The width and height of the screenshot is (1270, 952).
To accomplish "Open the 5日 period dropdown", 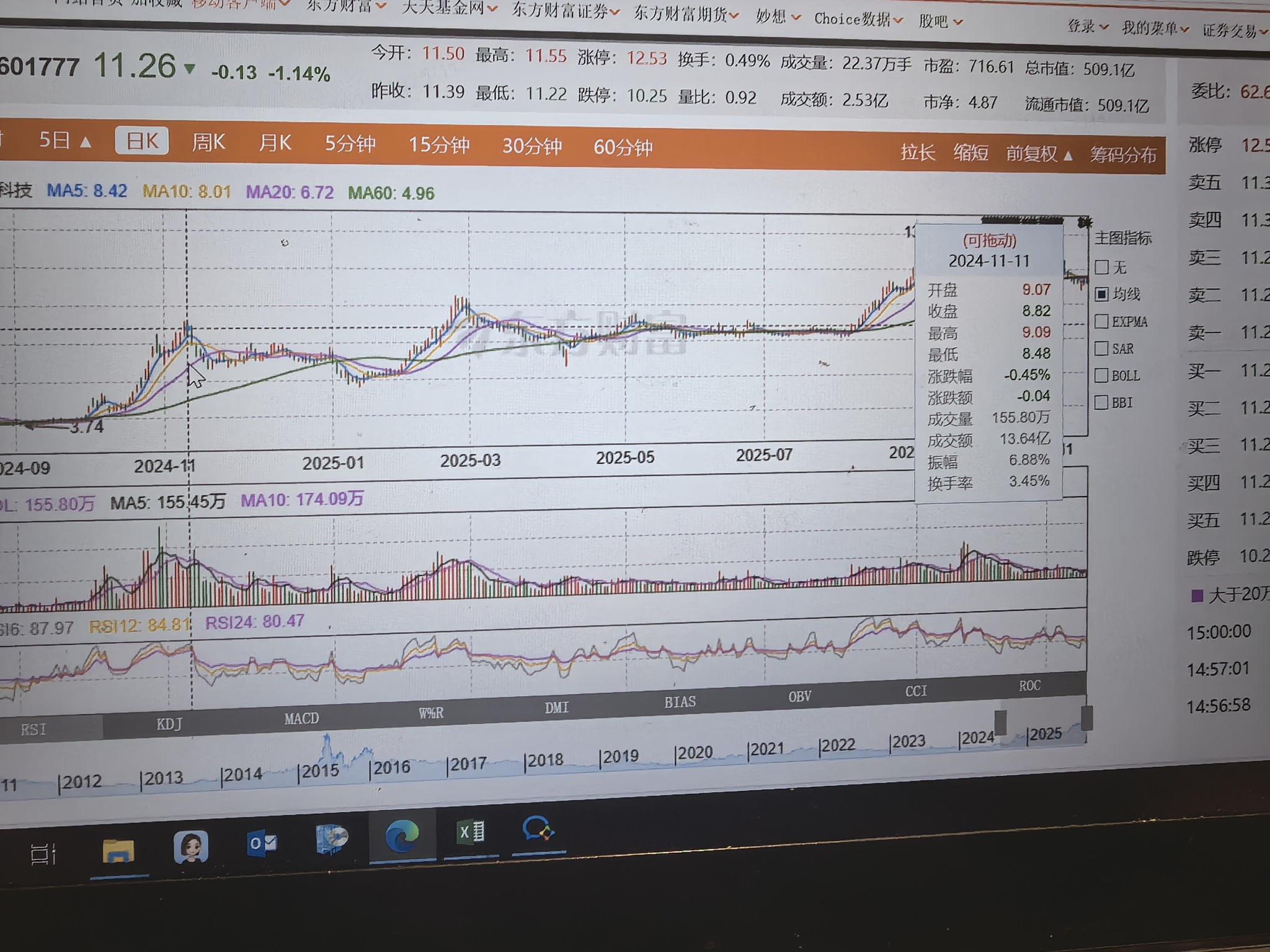I will [x=64, y=141].
